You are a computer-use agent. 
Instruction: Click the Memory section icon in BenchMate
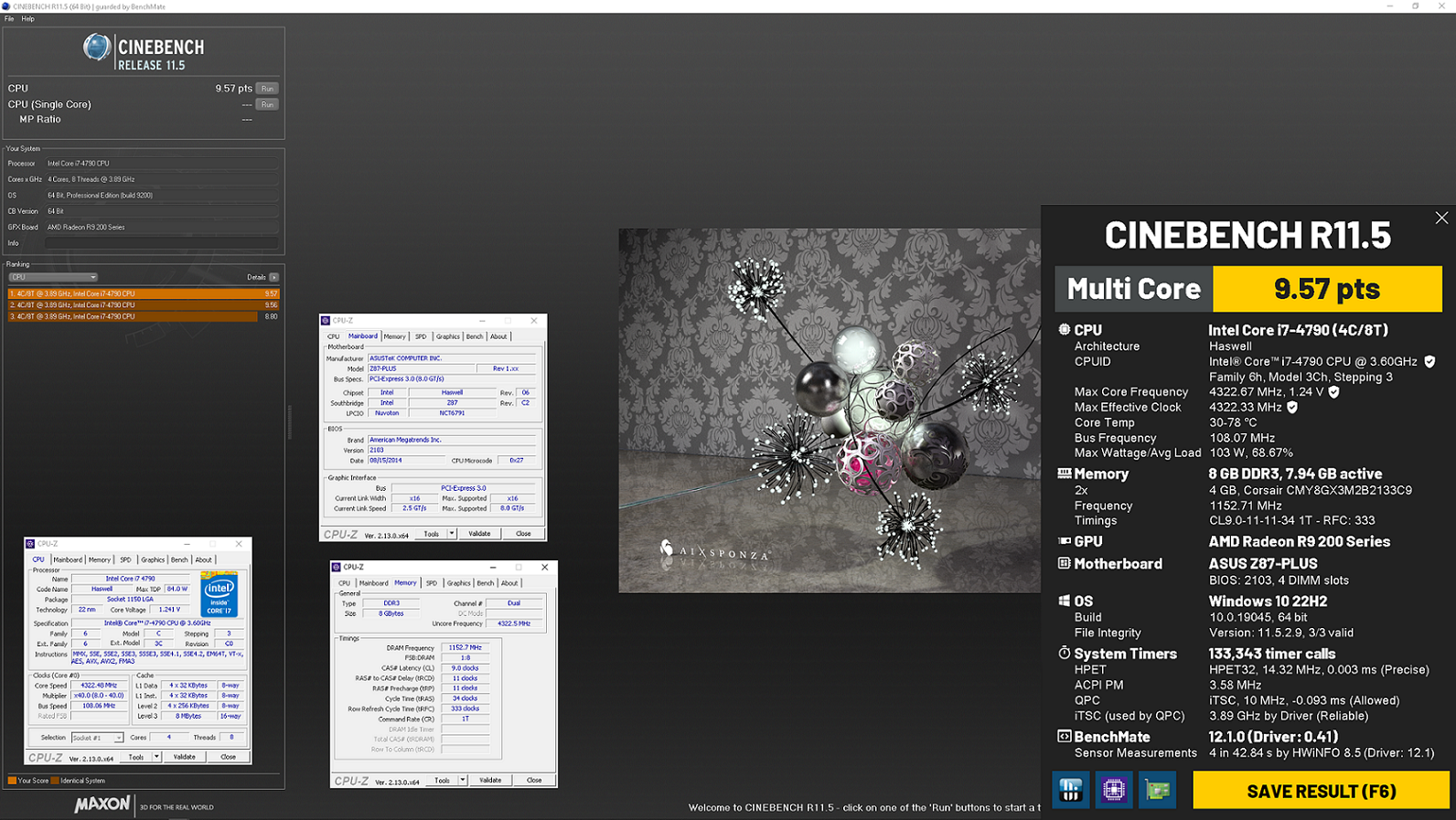pyautogui.click(x=1064, y=474)
